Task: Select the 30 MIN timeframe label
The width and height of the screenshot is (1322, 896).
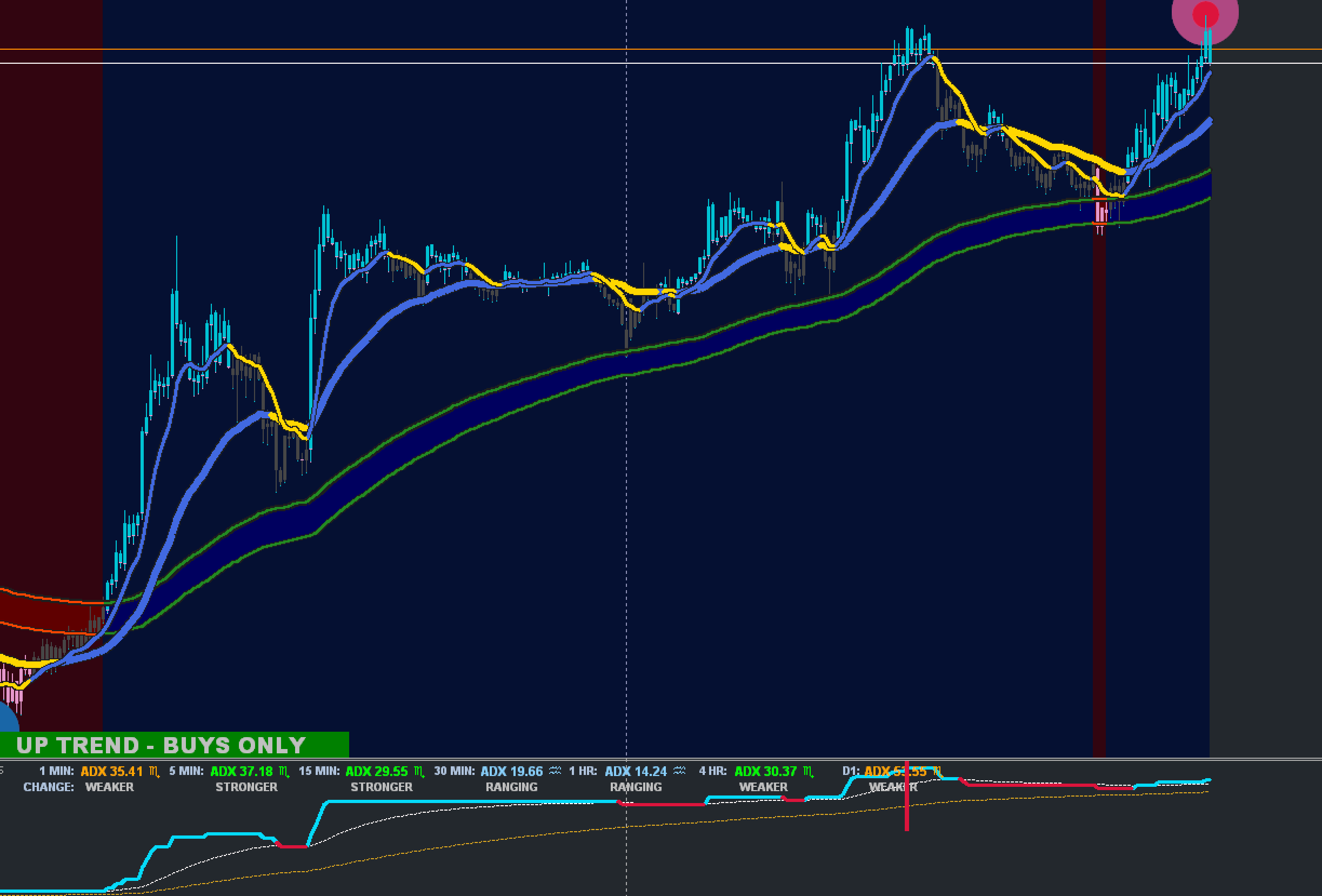Action: point(455,771)
